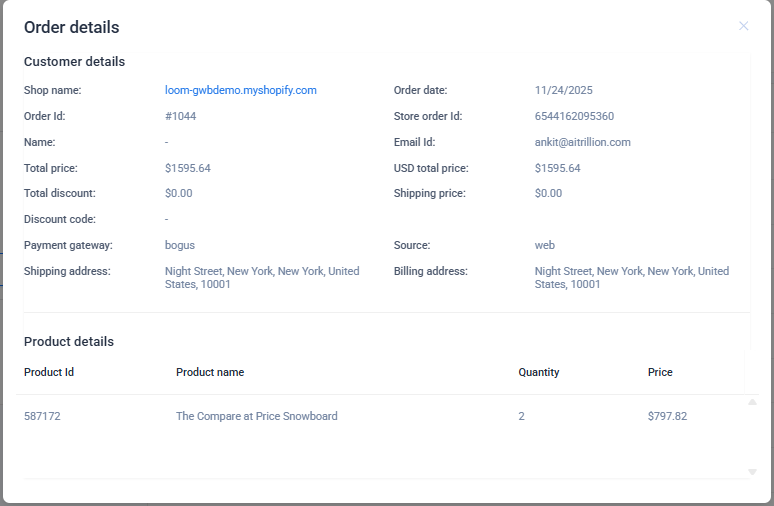Click the billing address value text

631,277
